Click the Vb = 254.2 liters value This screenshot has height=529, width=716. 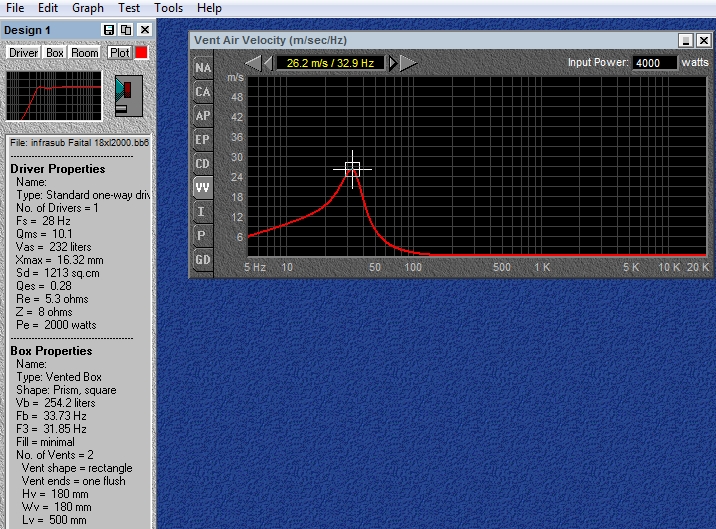56,403
